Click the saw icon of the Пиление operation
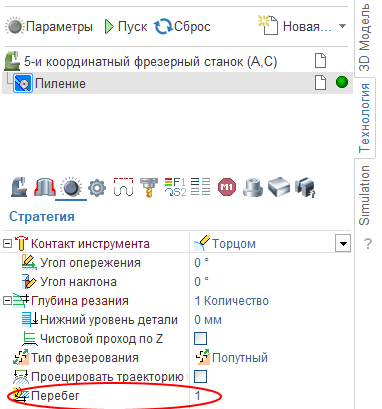The height and width of the screenshot is (409, 382). (23, 83)
